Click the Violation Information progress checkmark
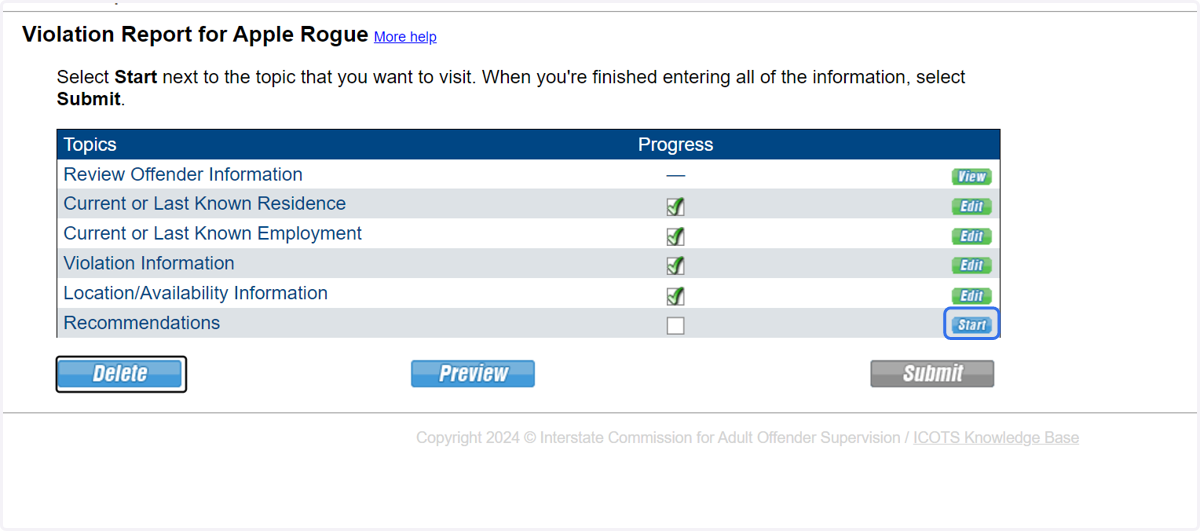 (x=676, y=266)
